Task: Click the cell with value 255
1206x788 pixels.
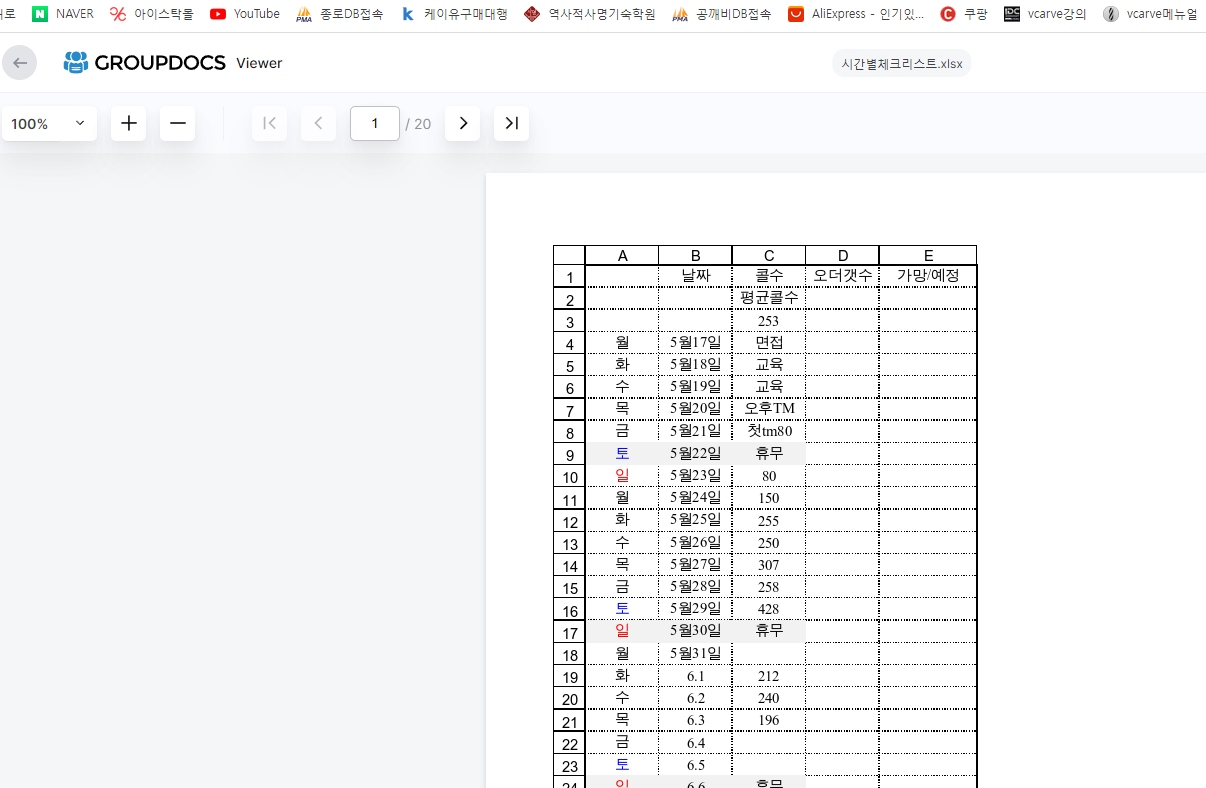Action: [x=768, y=520]
